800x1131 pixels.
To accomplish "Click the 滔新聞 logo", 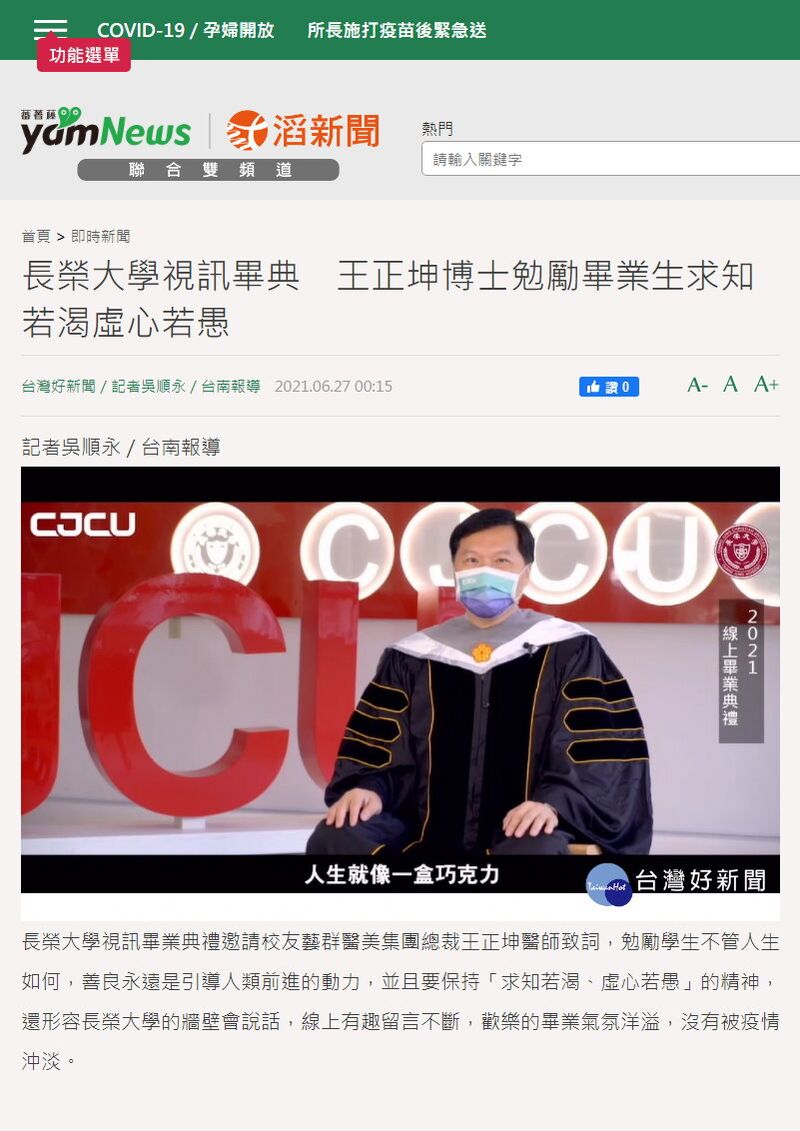I will pos(303,131).
